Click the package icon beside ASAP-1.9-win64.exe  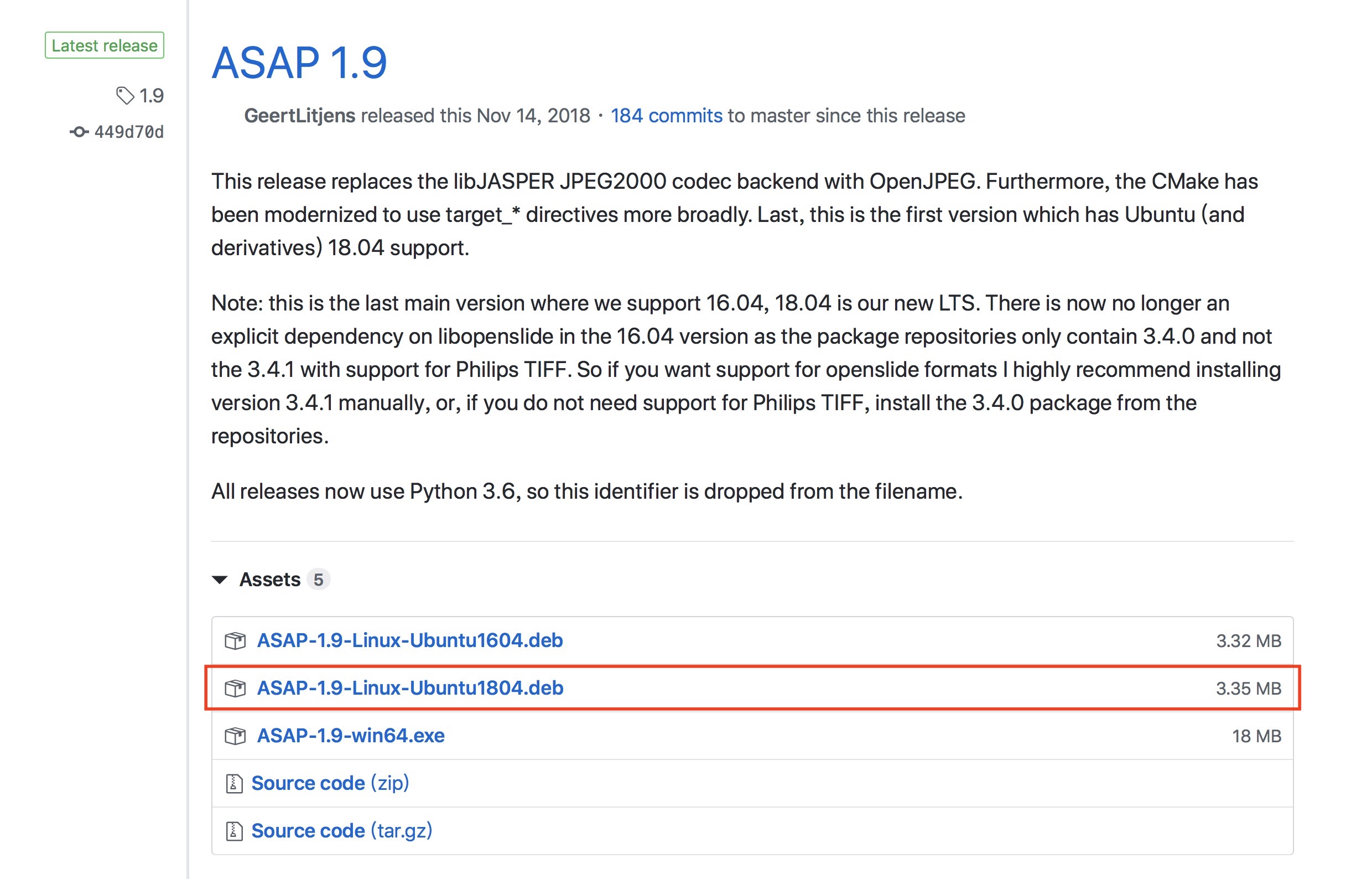pos(236,736)
